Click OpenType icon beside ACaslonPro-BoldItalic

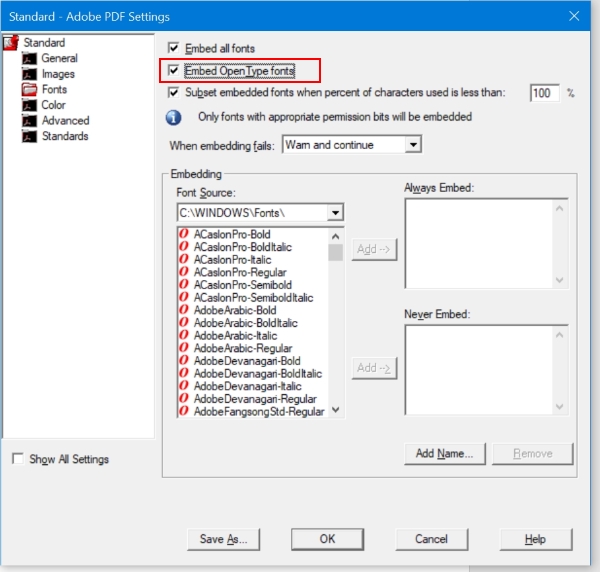184,246
